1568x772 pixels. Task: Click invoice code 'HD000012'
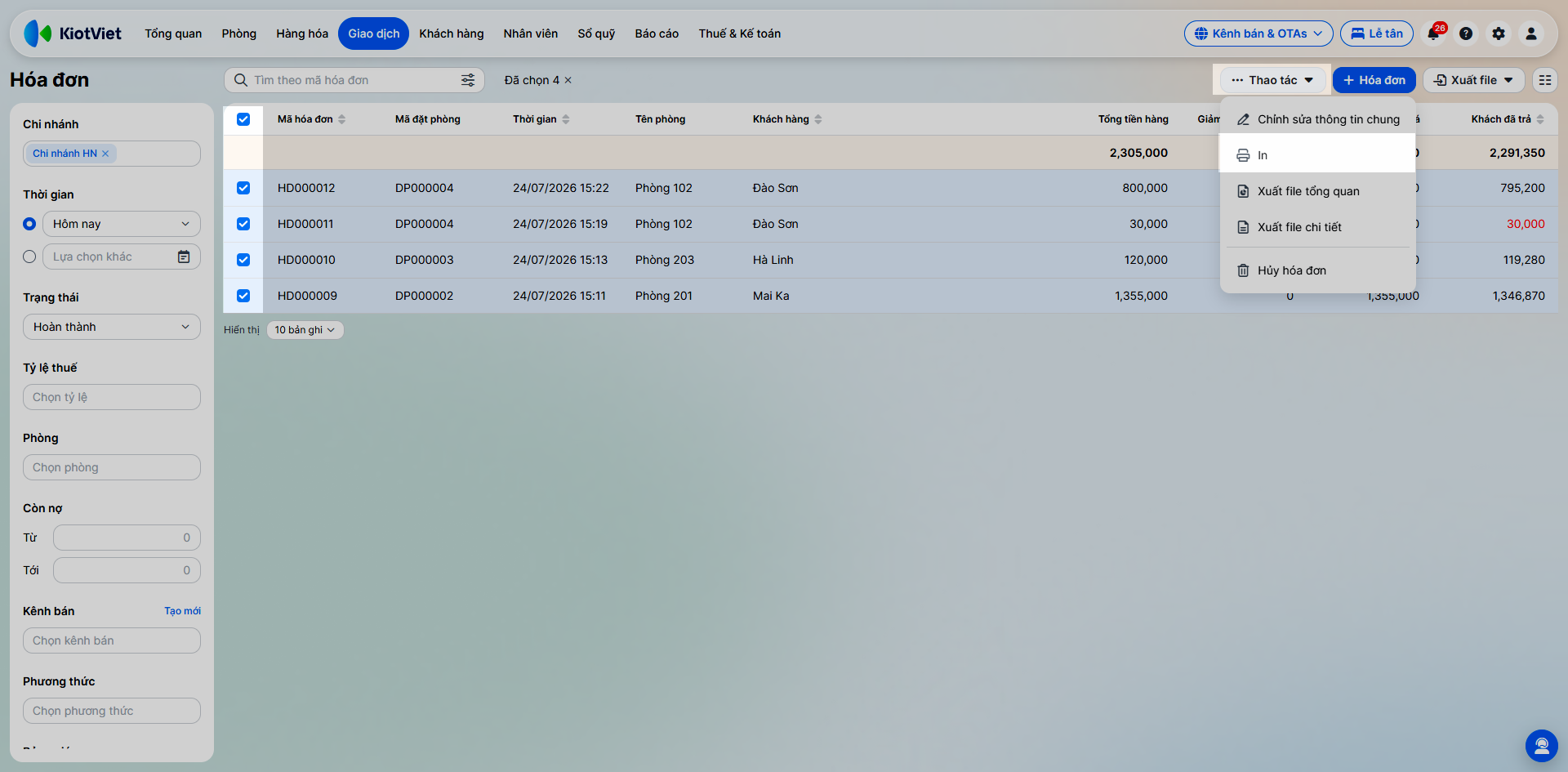click(306, 188)
